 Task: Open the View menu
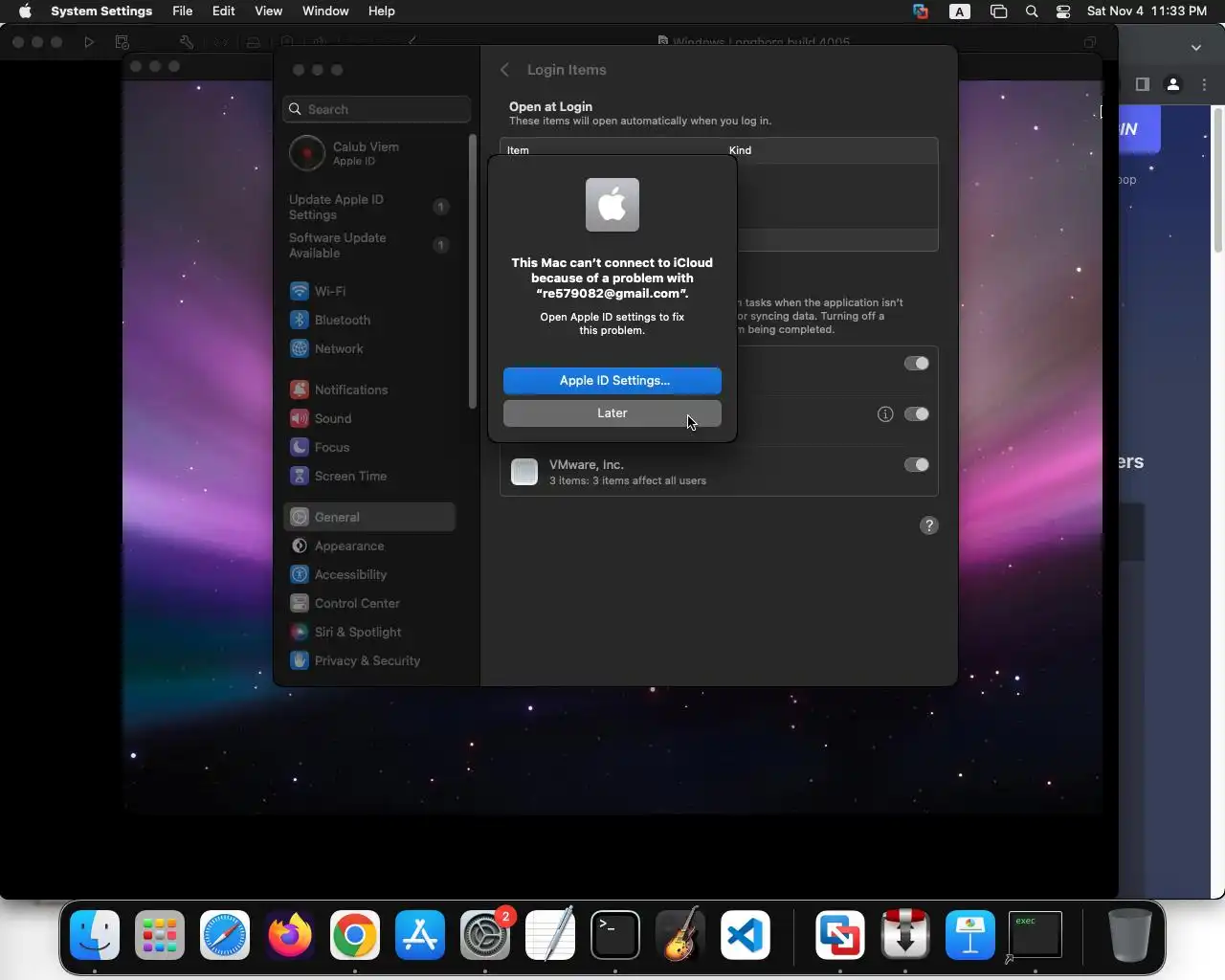pyautogui.click(x=268, y=11)
